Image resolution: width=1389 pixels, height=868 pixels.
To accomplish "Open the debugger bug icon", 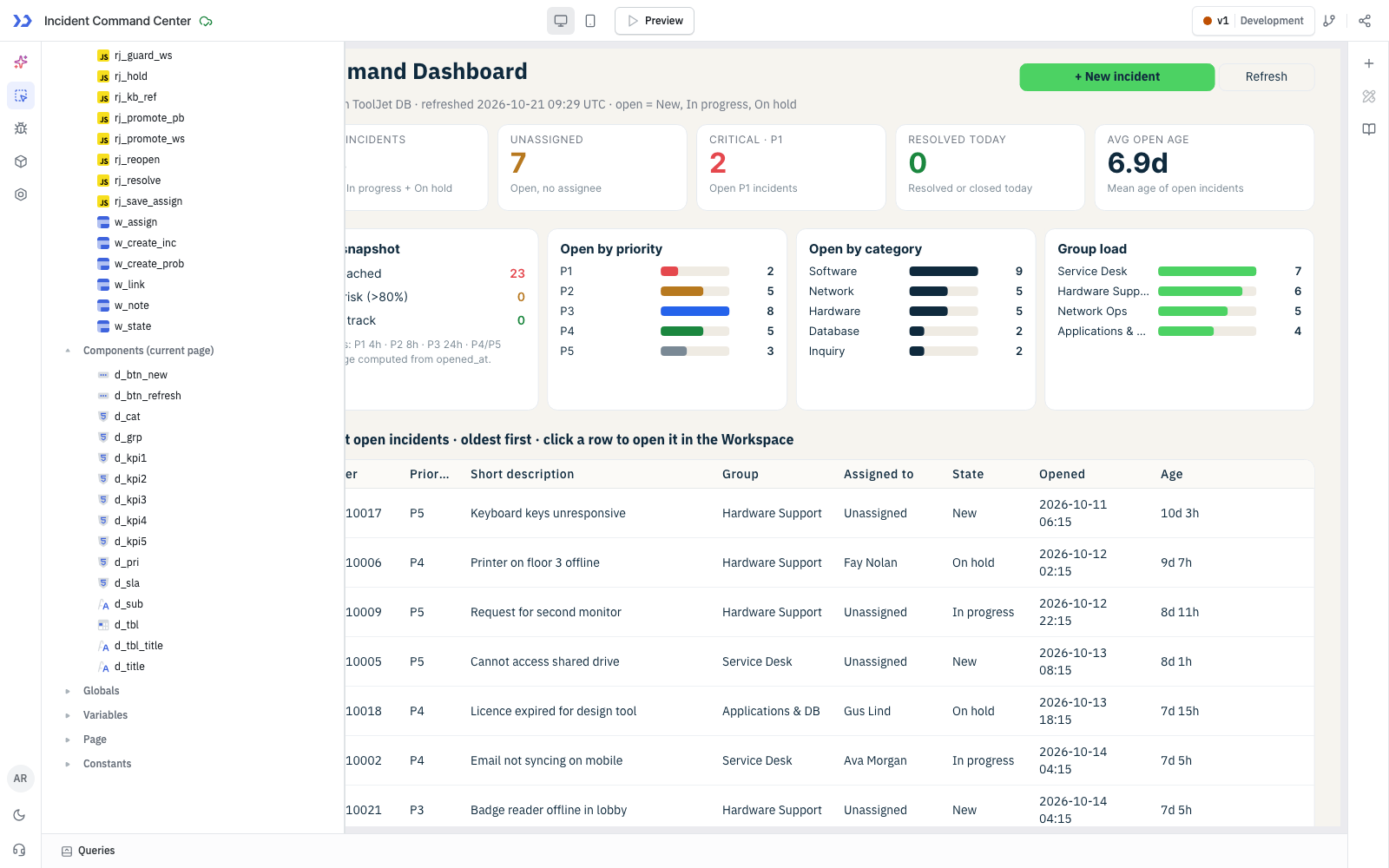I will point(21,128).
